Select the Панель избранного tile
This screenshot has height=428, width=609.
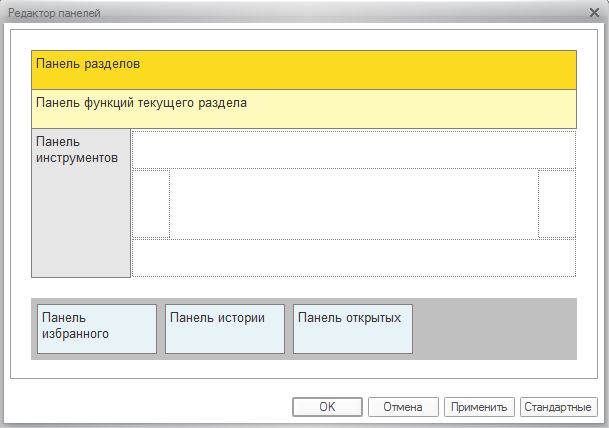(x=97, y=329)
